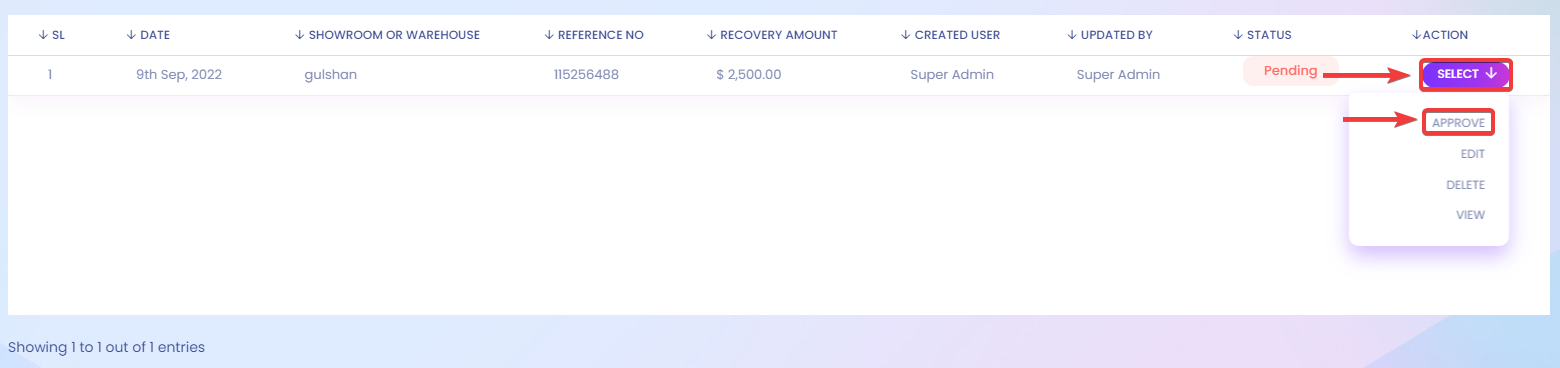Click the $ 2,500.00 recovery amount
The width and height of the screenshot is (1560, 368).
749,75
